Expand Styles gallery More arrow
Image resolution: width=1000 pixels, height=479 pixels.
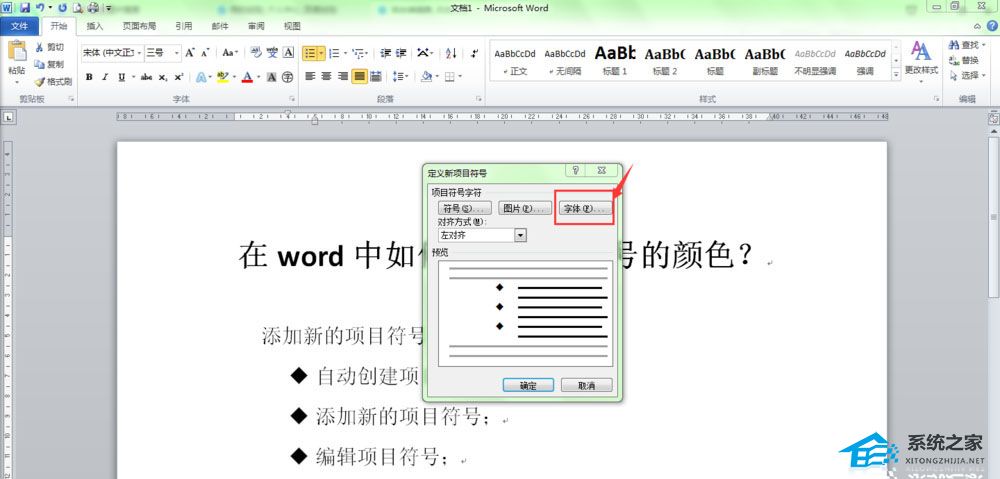tap(896, 75)
